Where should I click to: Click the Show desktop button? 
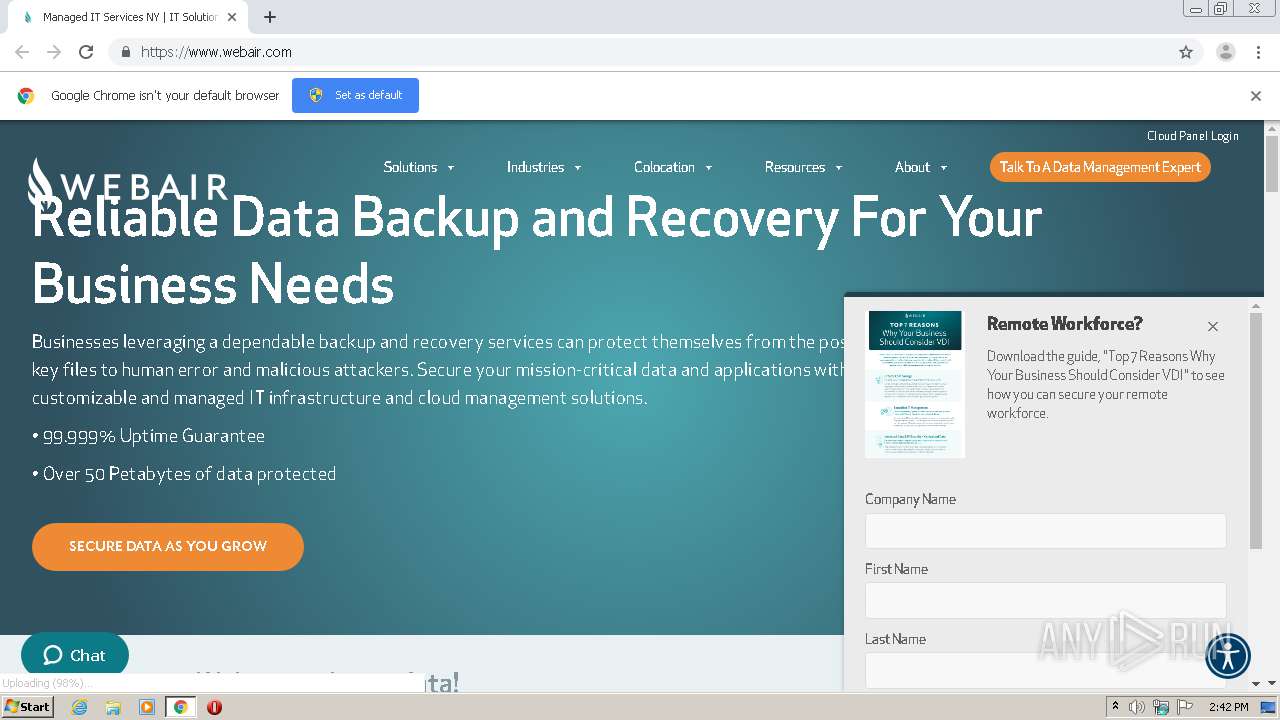[1269, 707]
